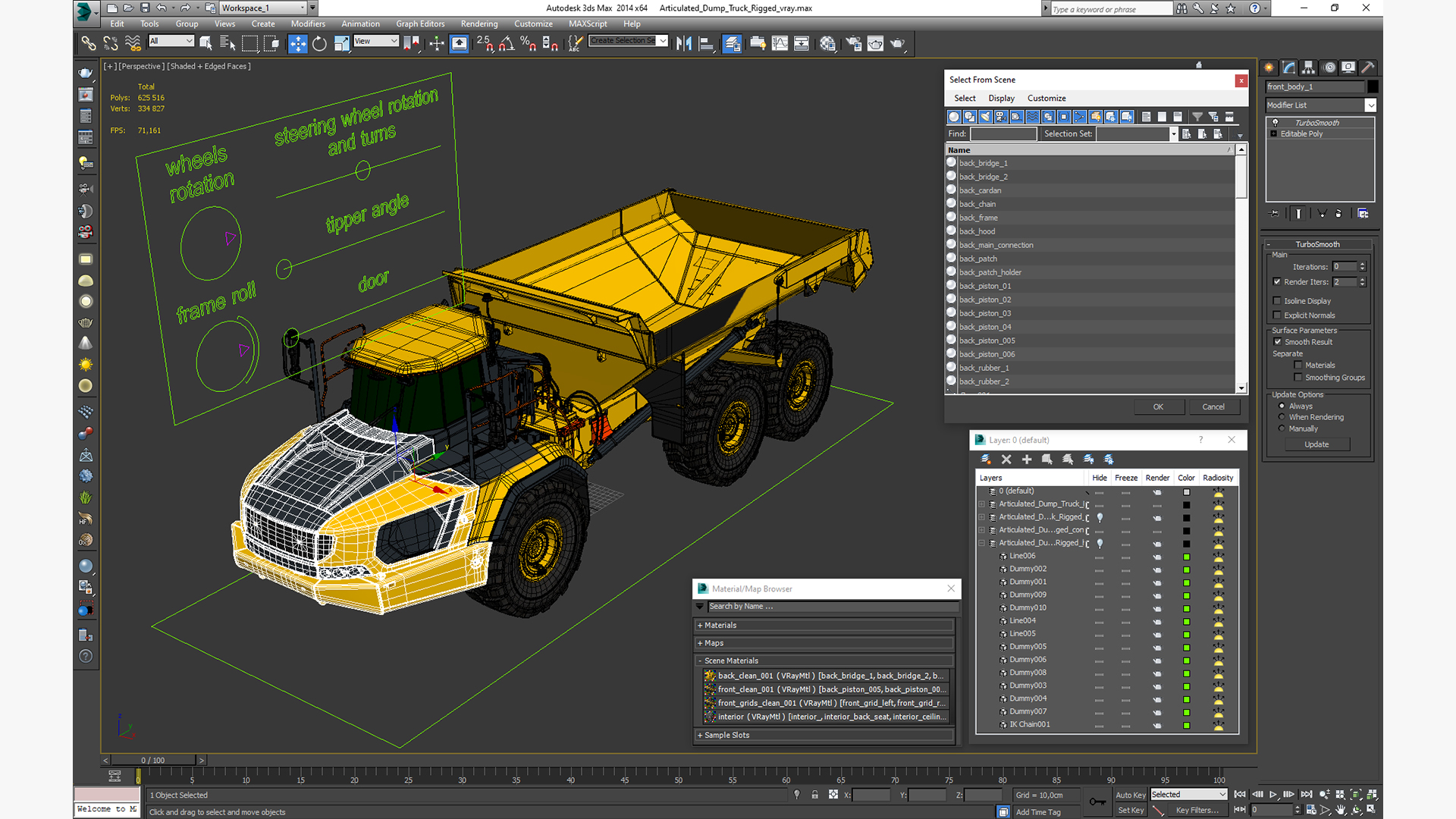The image size is (1456, 819).
Task: Activate the Select and Move tool
Action: point(297,43)
